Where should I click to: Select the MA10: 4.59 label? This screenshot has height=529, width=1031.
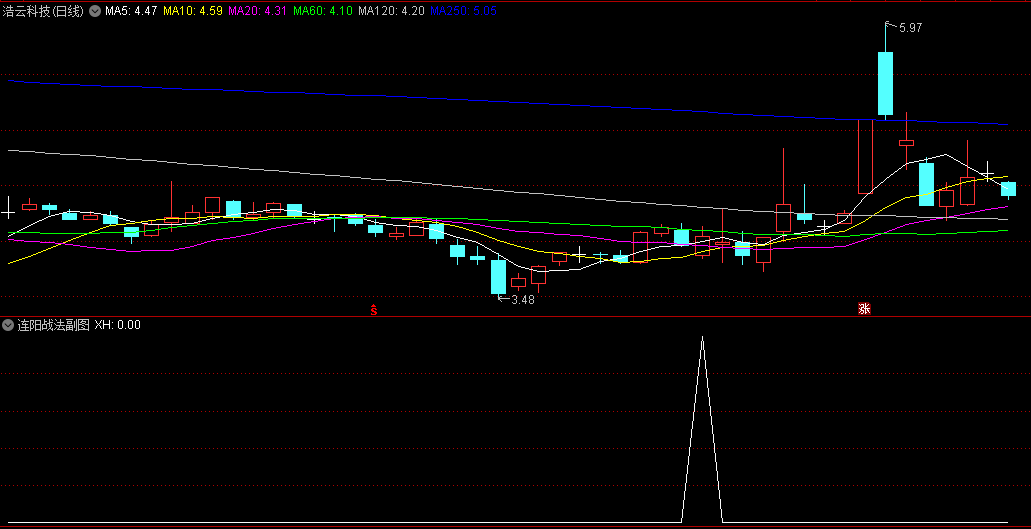[193, 11]
